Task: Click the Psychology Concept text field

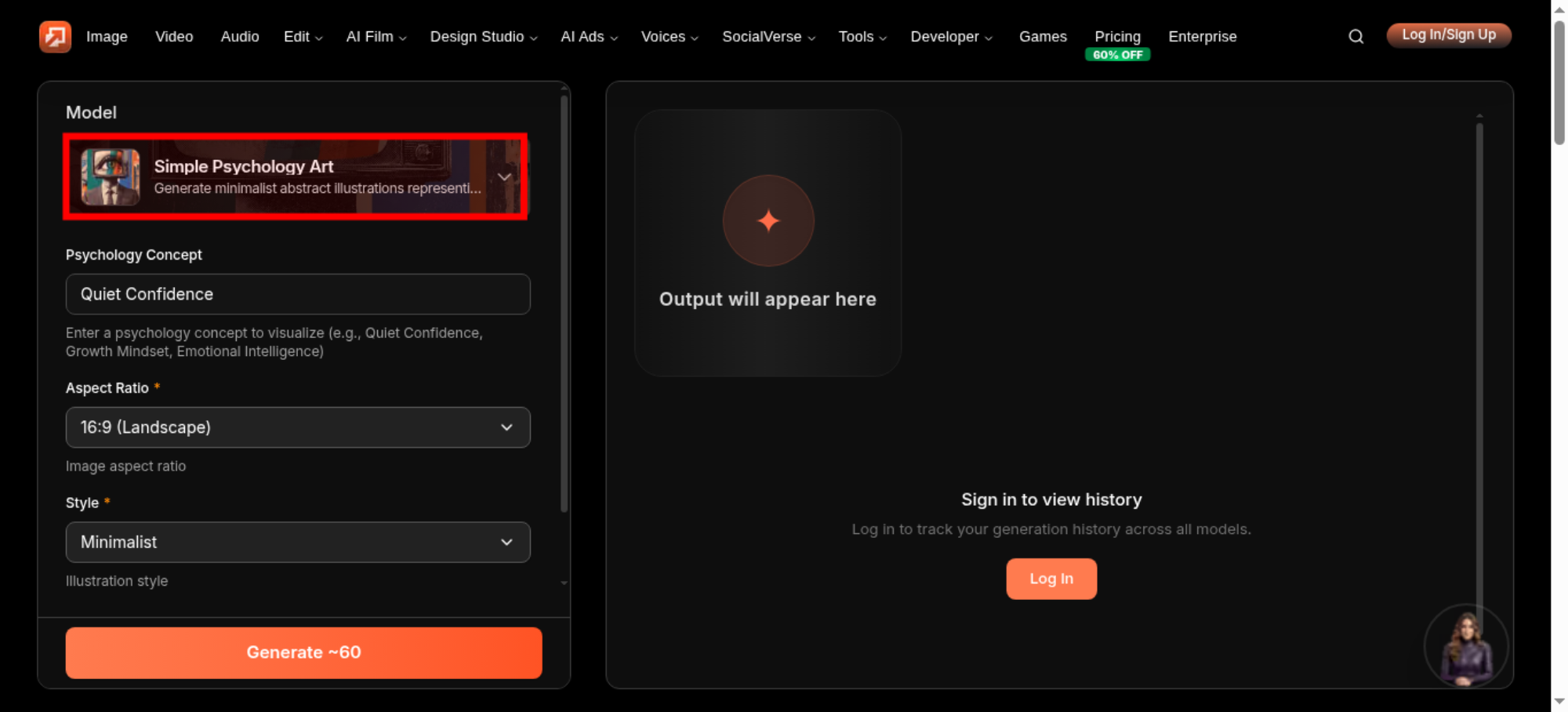Action: (298, 294)
